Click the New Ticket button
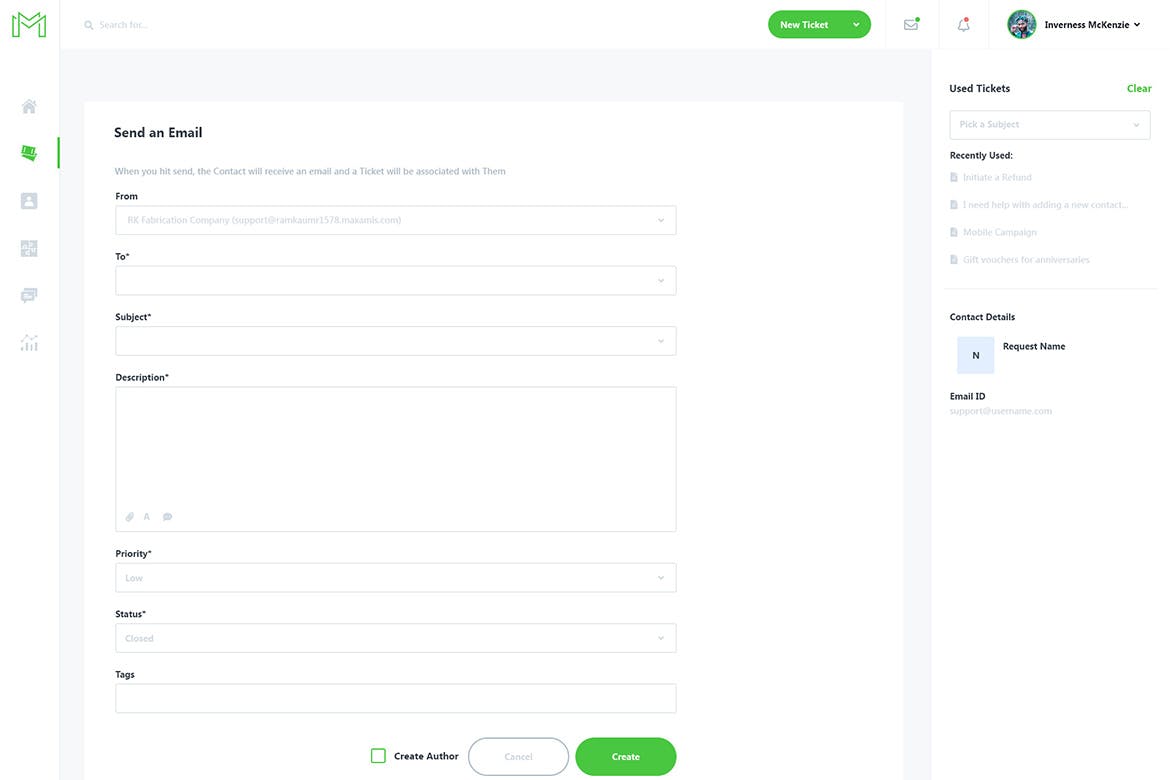 pos(805,25)
